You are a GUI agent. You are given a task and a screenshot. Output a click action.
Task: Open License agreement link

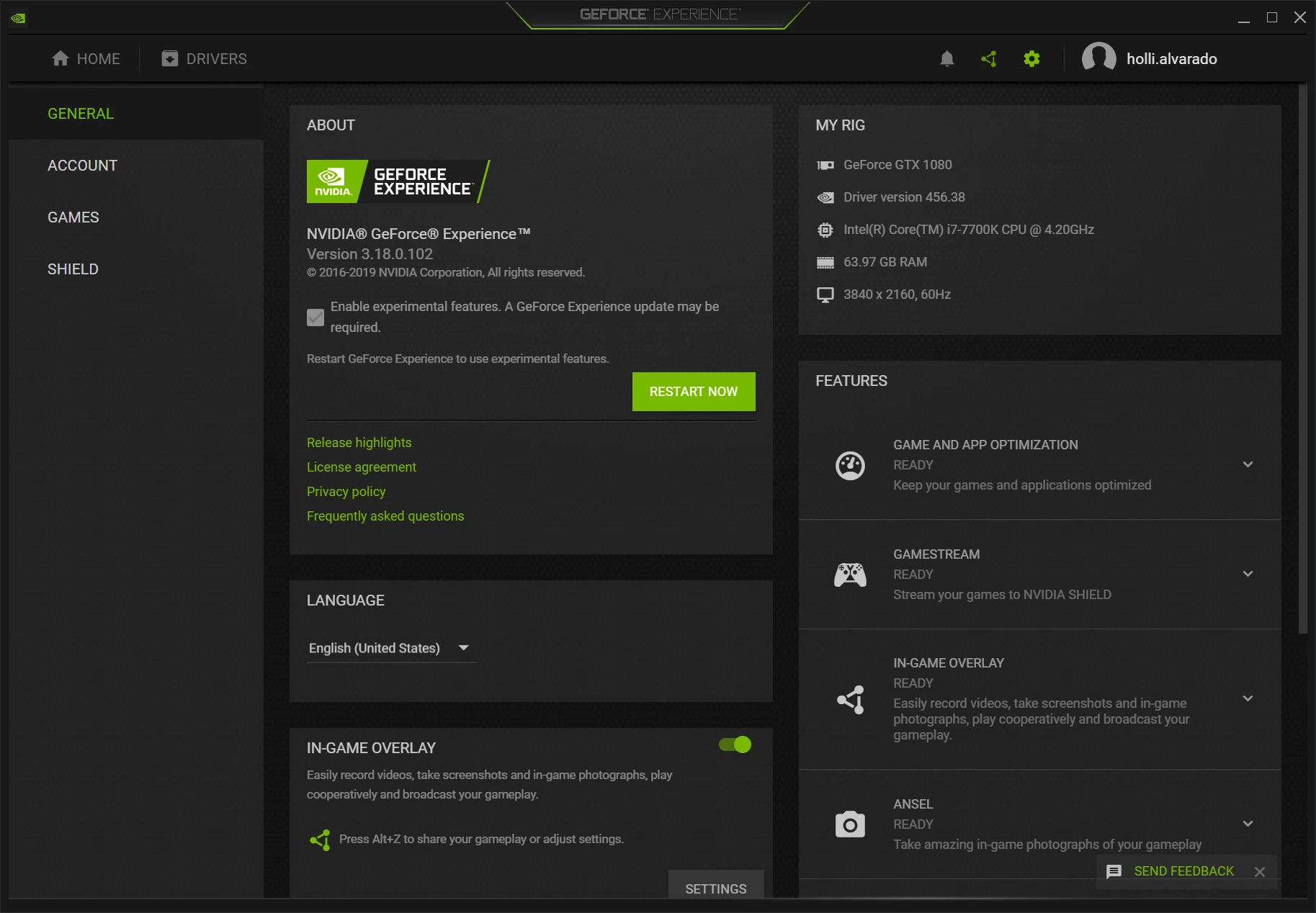pos(362,467)
